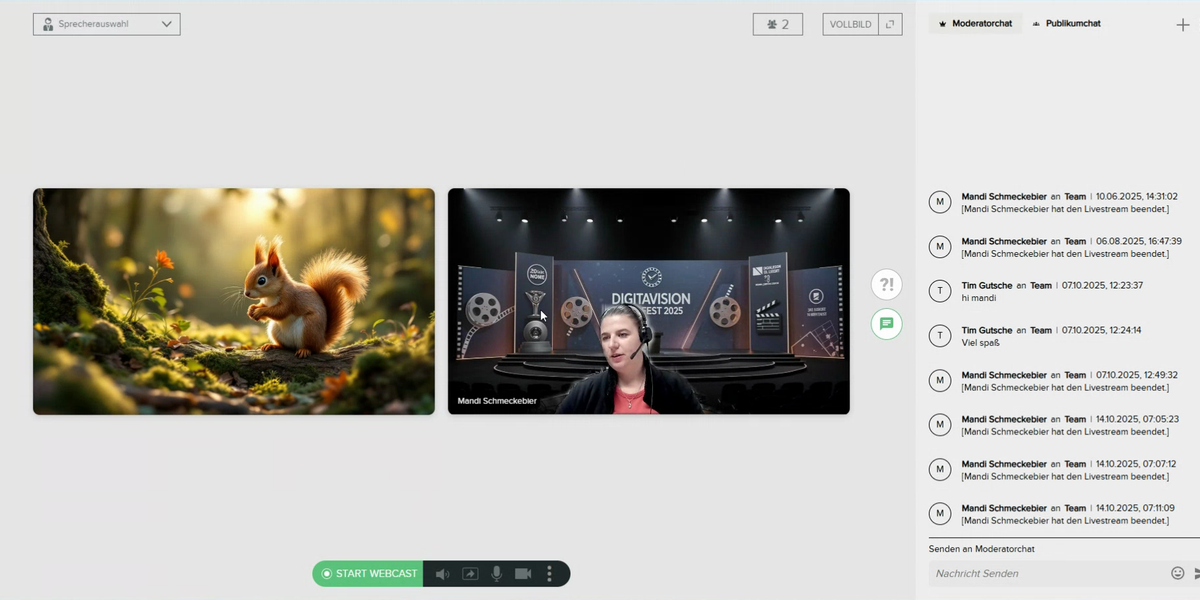Click the squirrel video thumbnail
The height and width of the screenshot is (600, 1200).
(x=233, y=300)
